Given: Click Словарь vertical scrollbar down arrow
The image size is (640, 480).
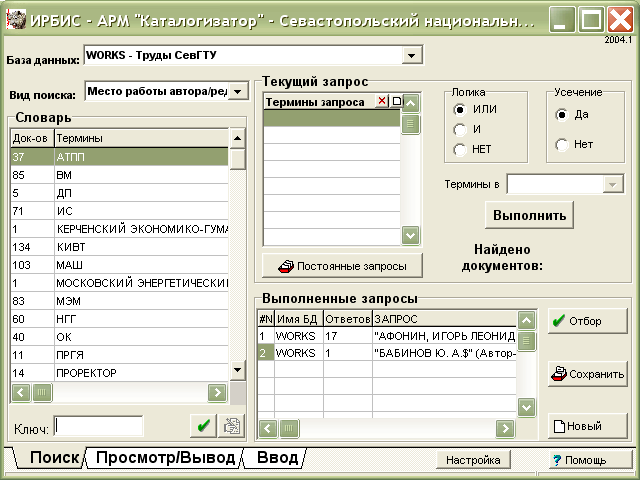Looking at the screenshot, I should click(237, 370).
